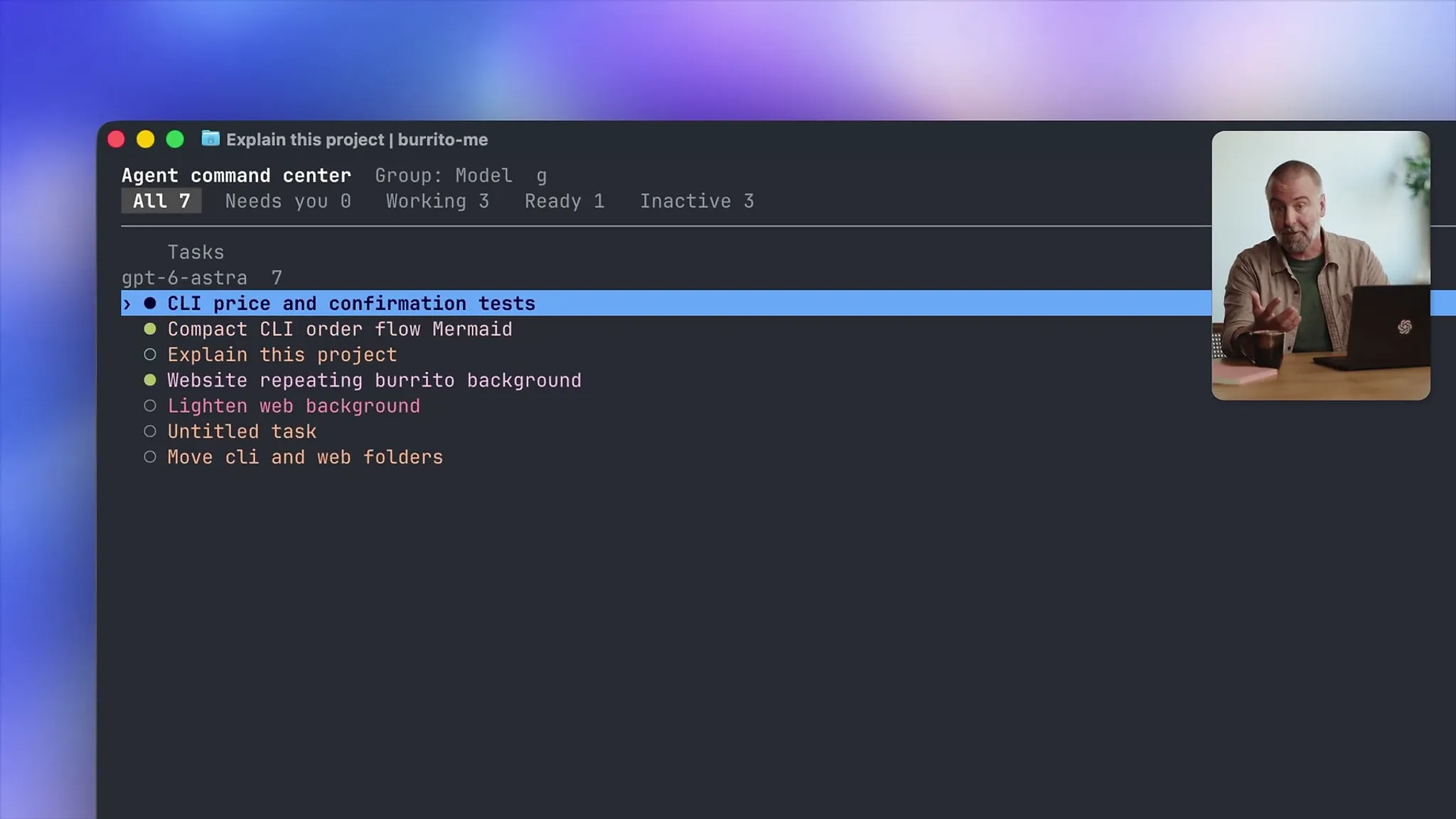
Task: Click hollow status circle of Lighten web background
Action: pos(150,406)
